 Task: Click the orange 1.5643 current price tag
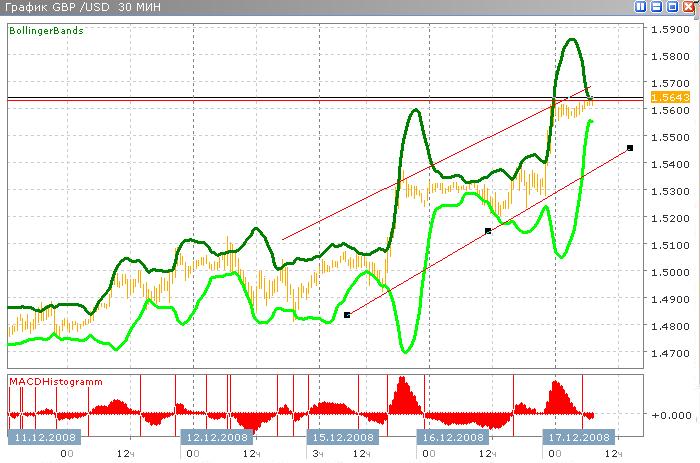664,97
